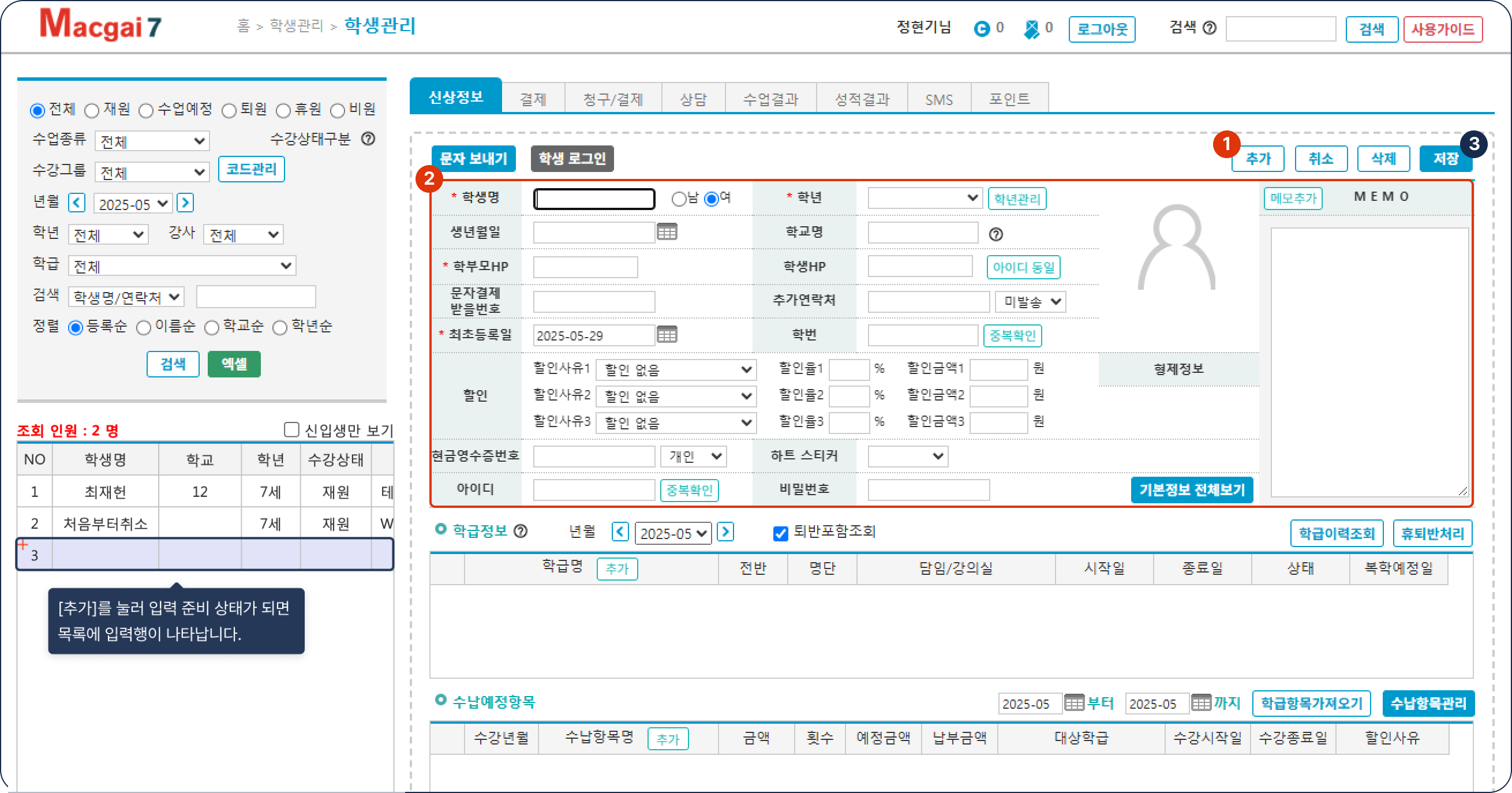Screen dimensions: 1512x793
Task: Open the 성적결과 tab
Action: 862,99
